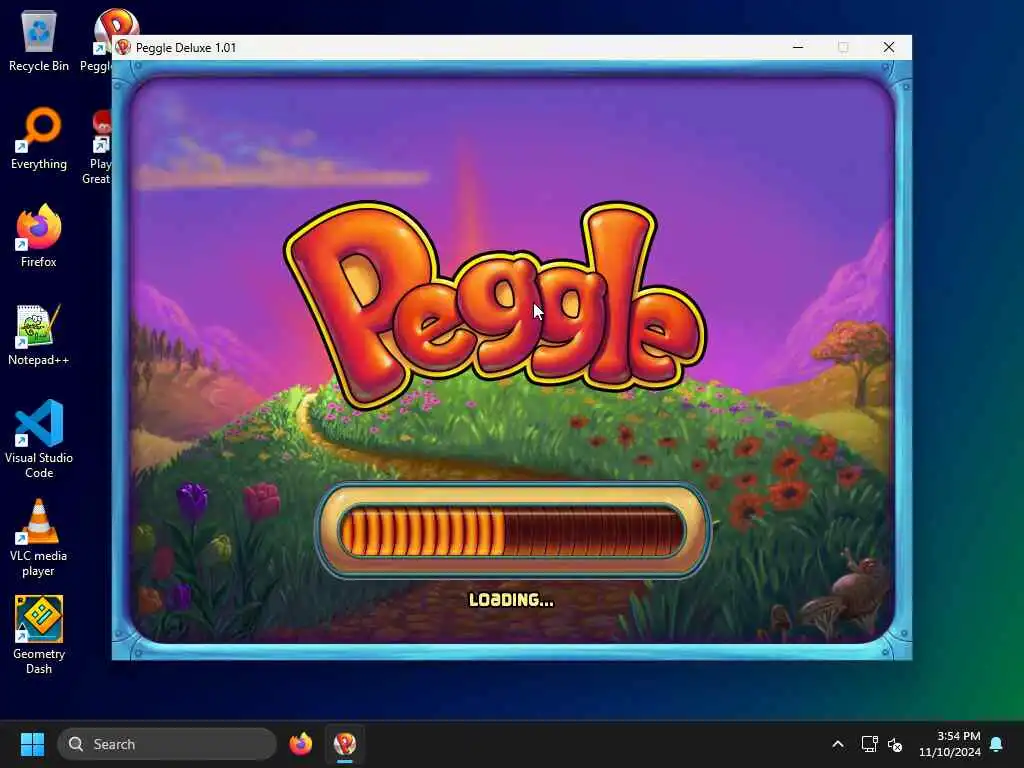Select the Visual Studio Code desktop shortcut
This screenshot has height=768, width=1024.
[x=39, y=439]
